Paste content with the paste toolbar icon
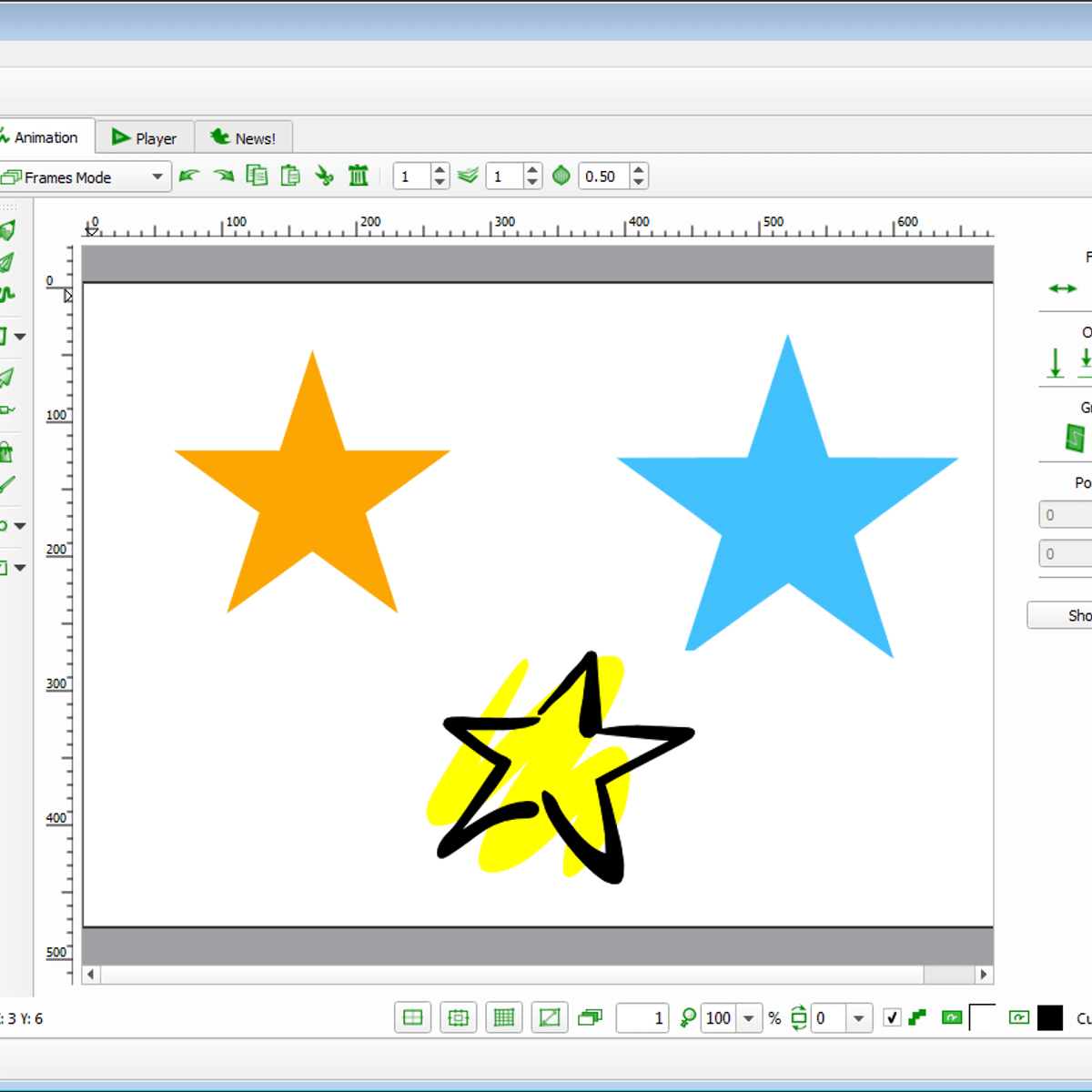This screenshot has width=1092, height=1092. pos(291,176)
